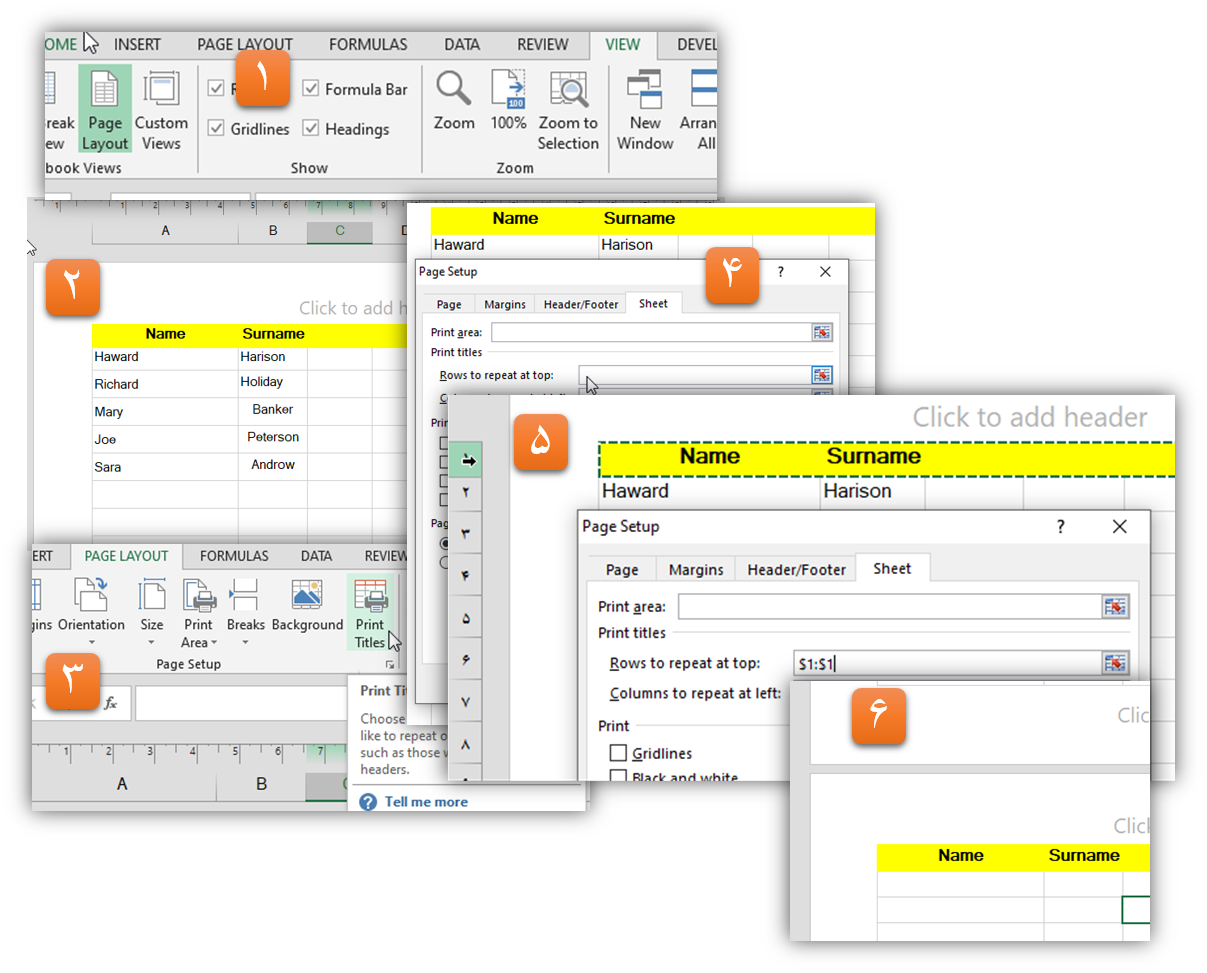Image resolution: width=1207 pixels, height=973 pixels.
Task: Open a New Window from the View ribbon
Action: click(645, 109)
